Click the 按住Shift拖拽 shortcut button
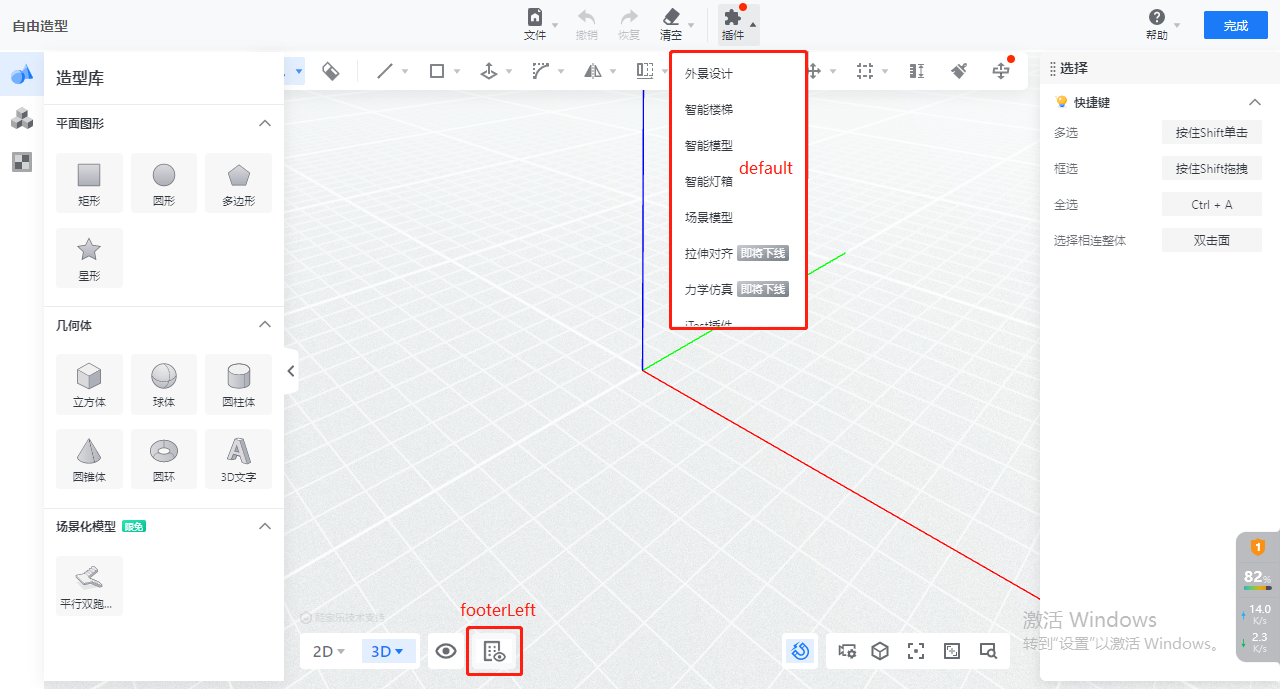1280x689 pixels. click(1212, 169)
